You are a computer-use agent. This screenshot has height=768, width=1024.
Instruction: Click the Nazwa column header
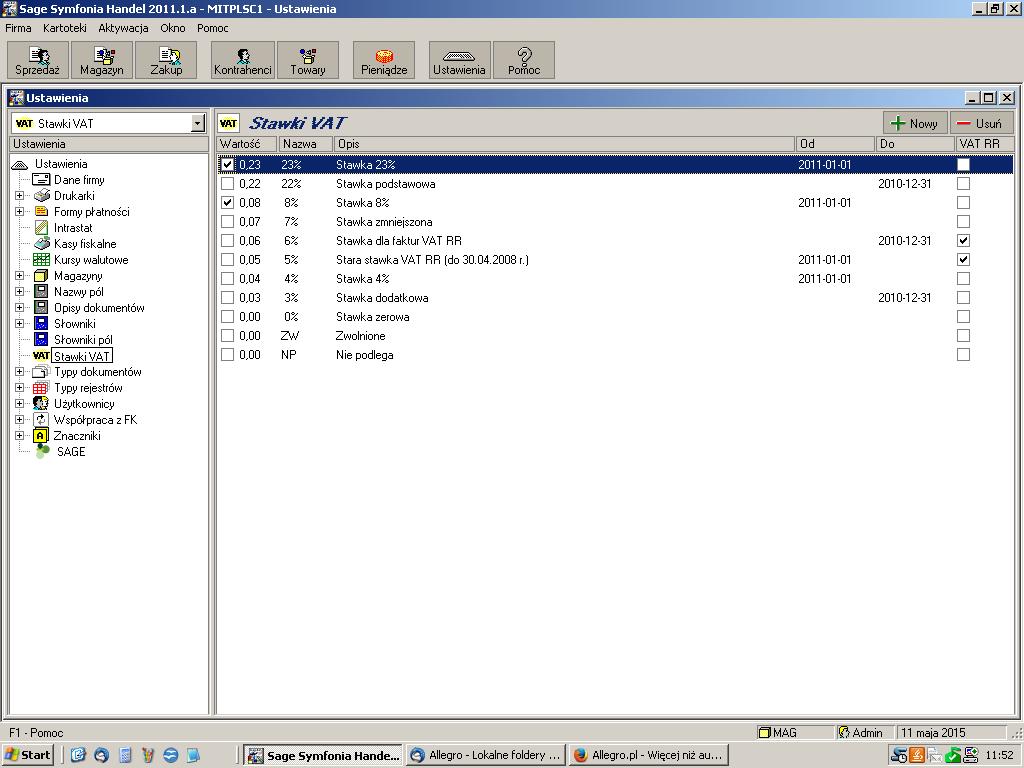click(306, 144)
